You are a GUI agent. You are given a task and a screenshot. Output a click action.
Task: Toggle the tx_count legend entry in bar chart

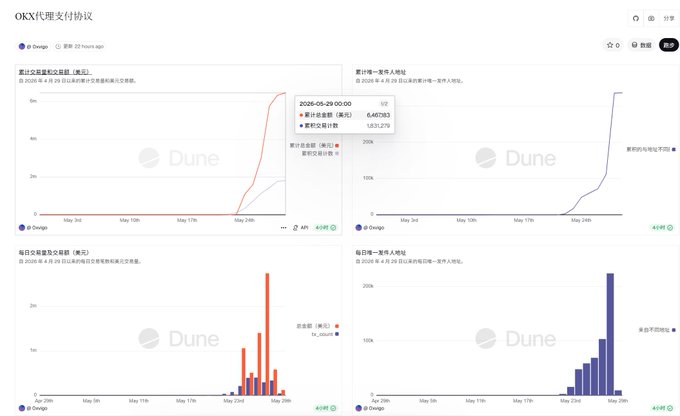[325, 334]
